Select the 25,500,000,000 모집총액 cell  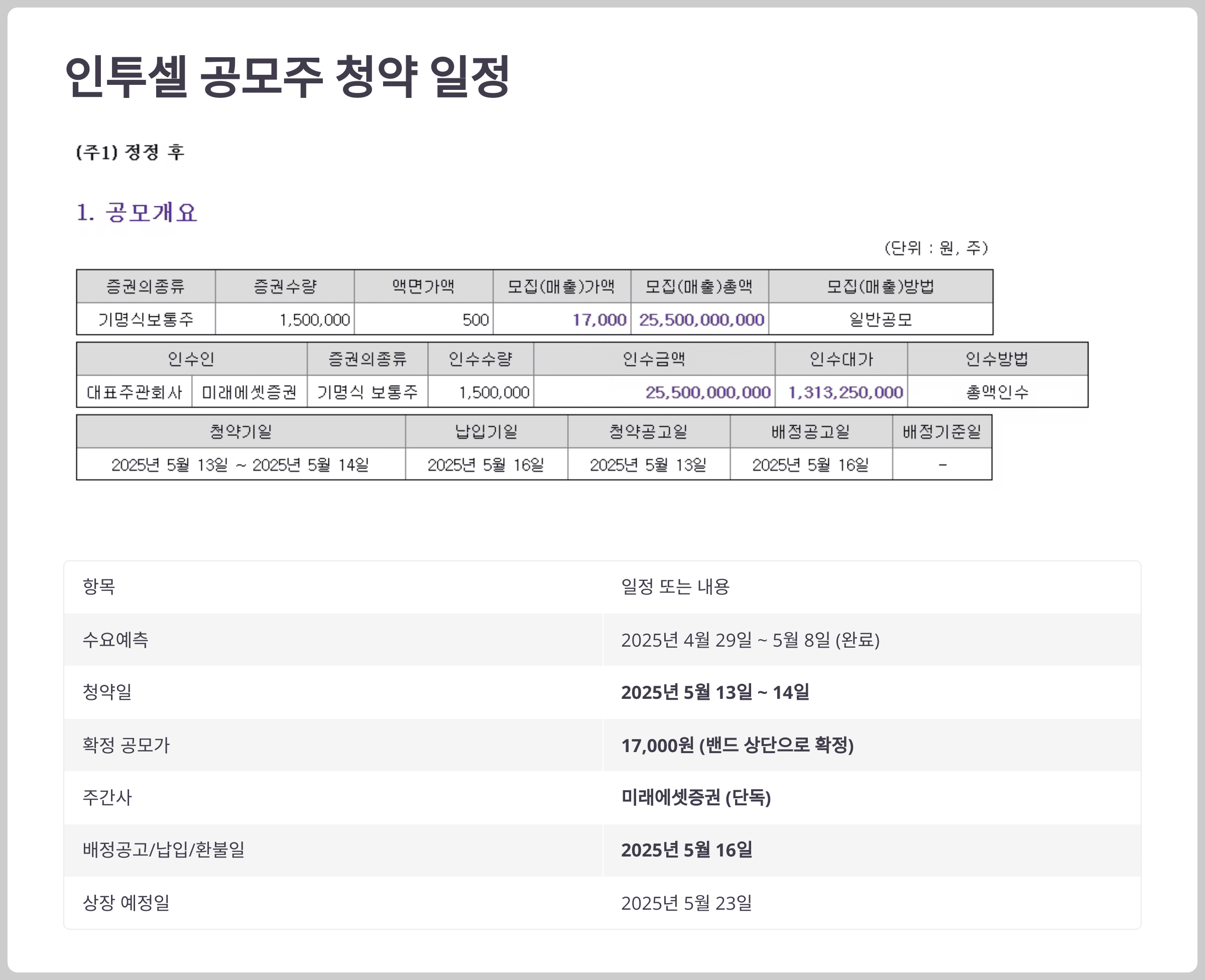[x=701, y=319]
